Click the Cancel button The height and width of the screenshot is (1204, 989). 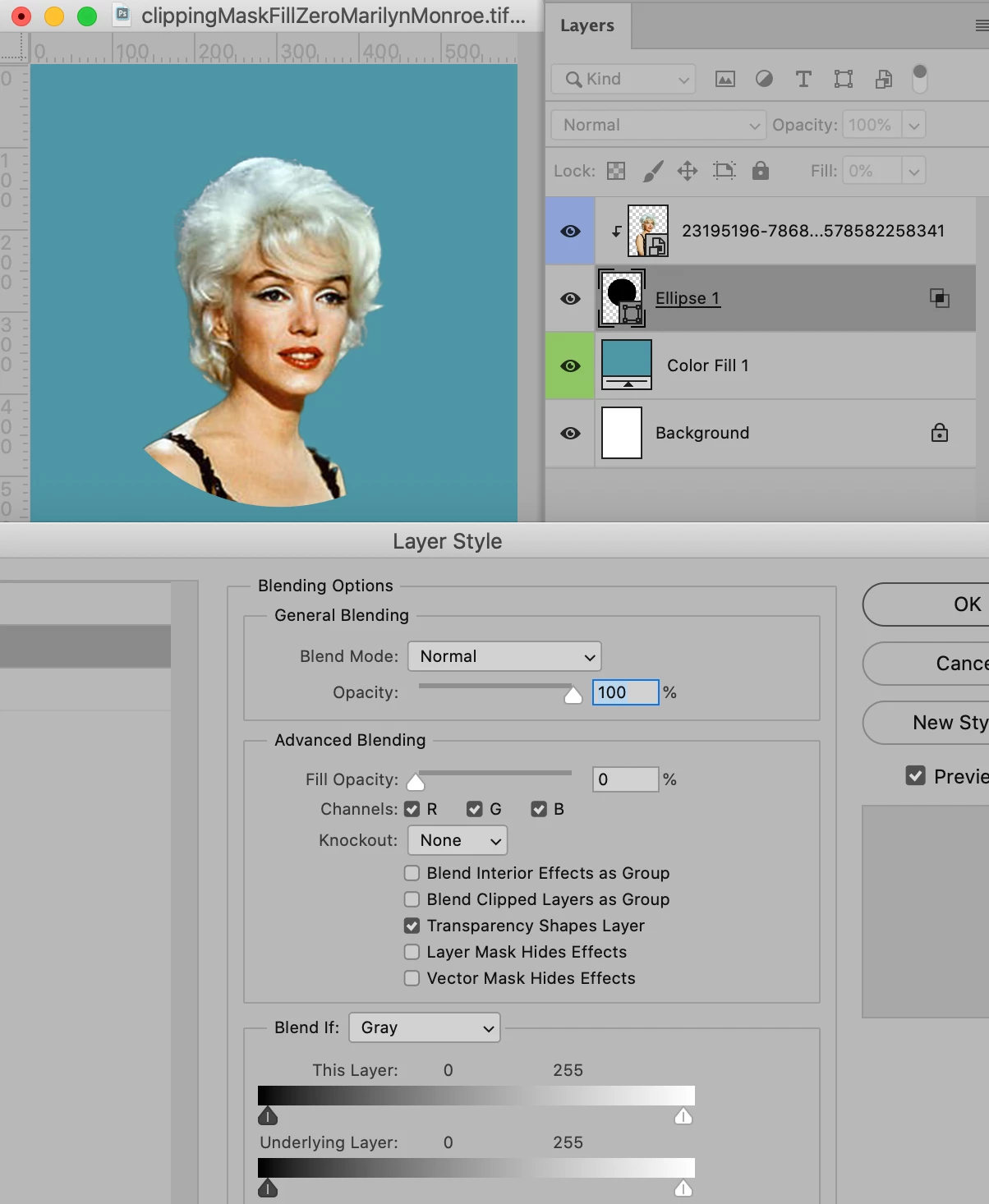tap(926, 664)
